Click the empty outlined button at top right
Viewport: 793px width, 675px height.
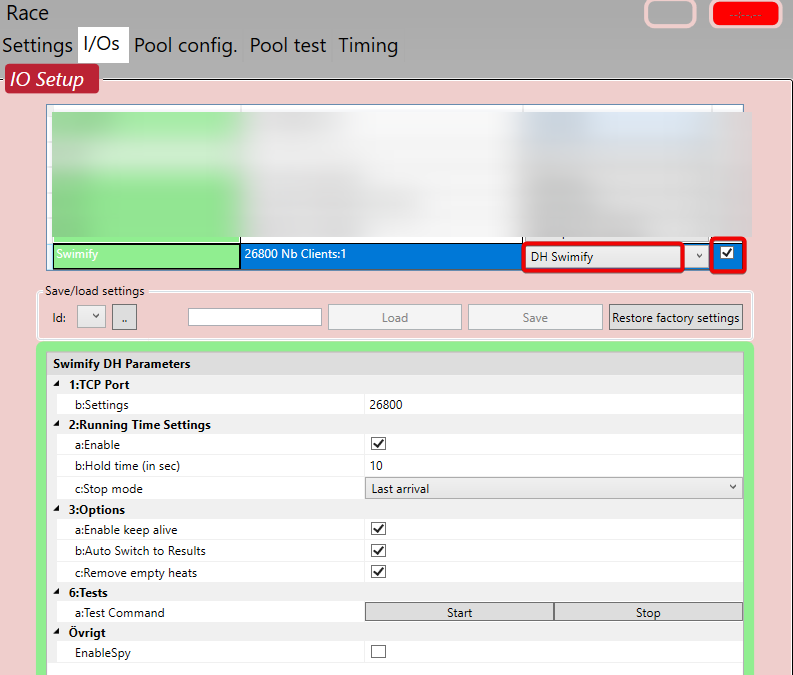pyautogui.click(x=670, y=14)
